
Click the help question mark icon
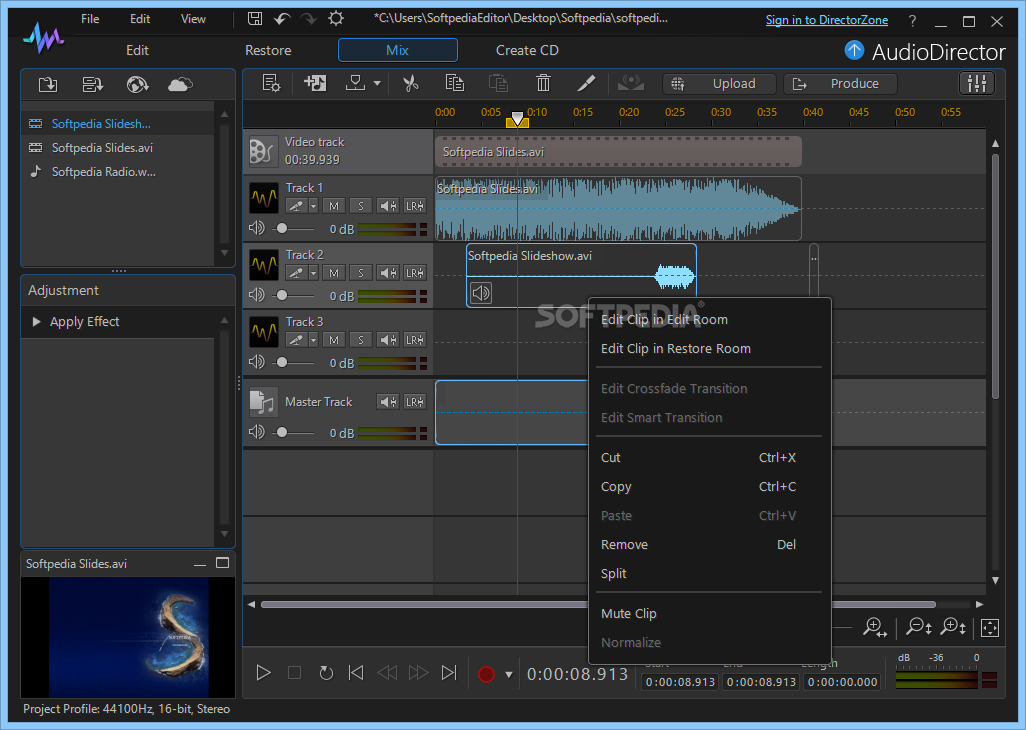[x=912, y=21]
